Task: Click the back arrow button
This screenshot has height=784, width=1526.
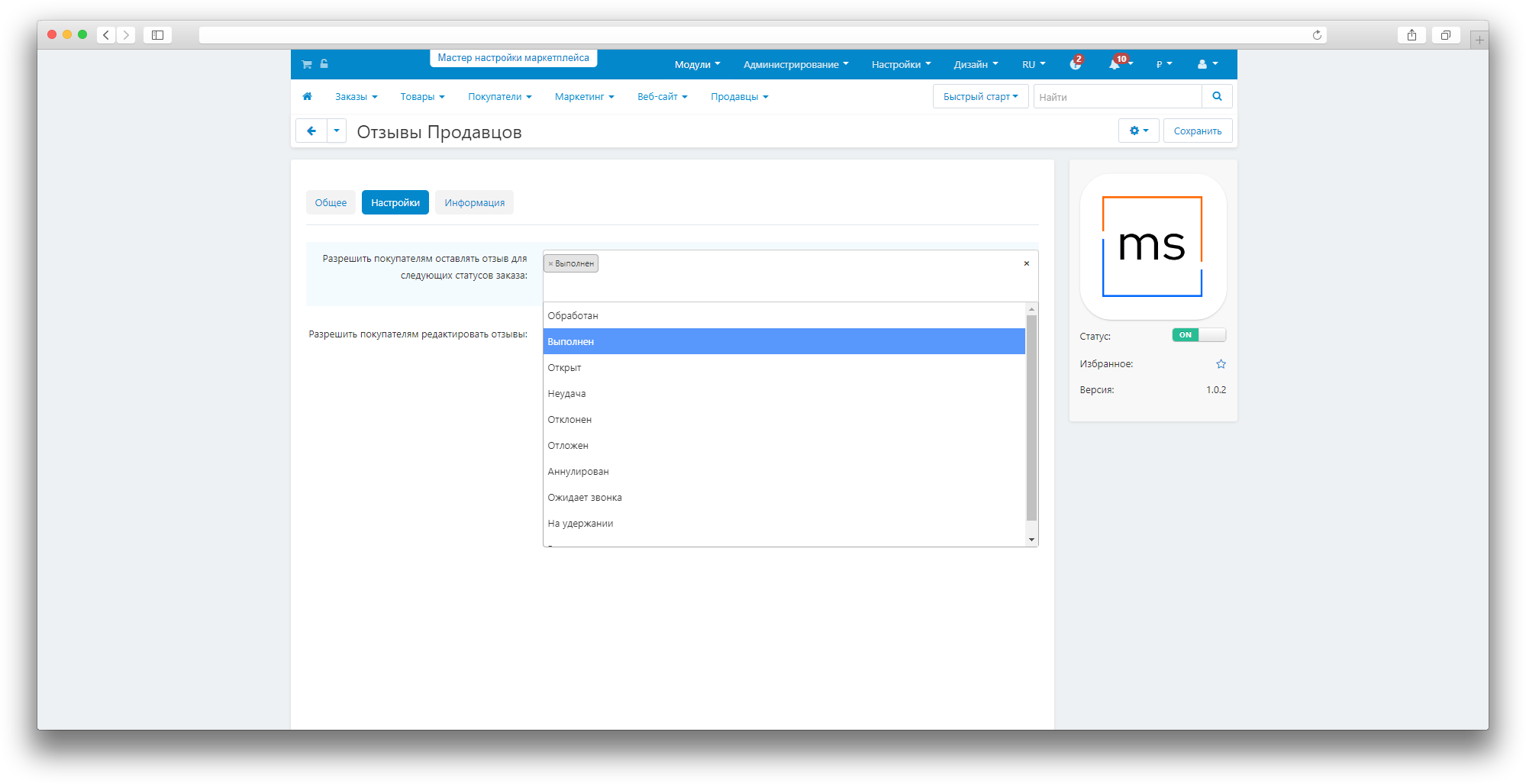Action: point(311,131)
